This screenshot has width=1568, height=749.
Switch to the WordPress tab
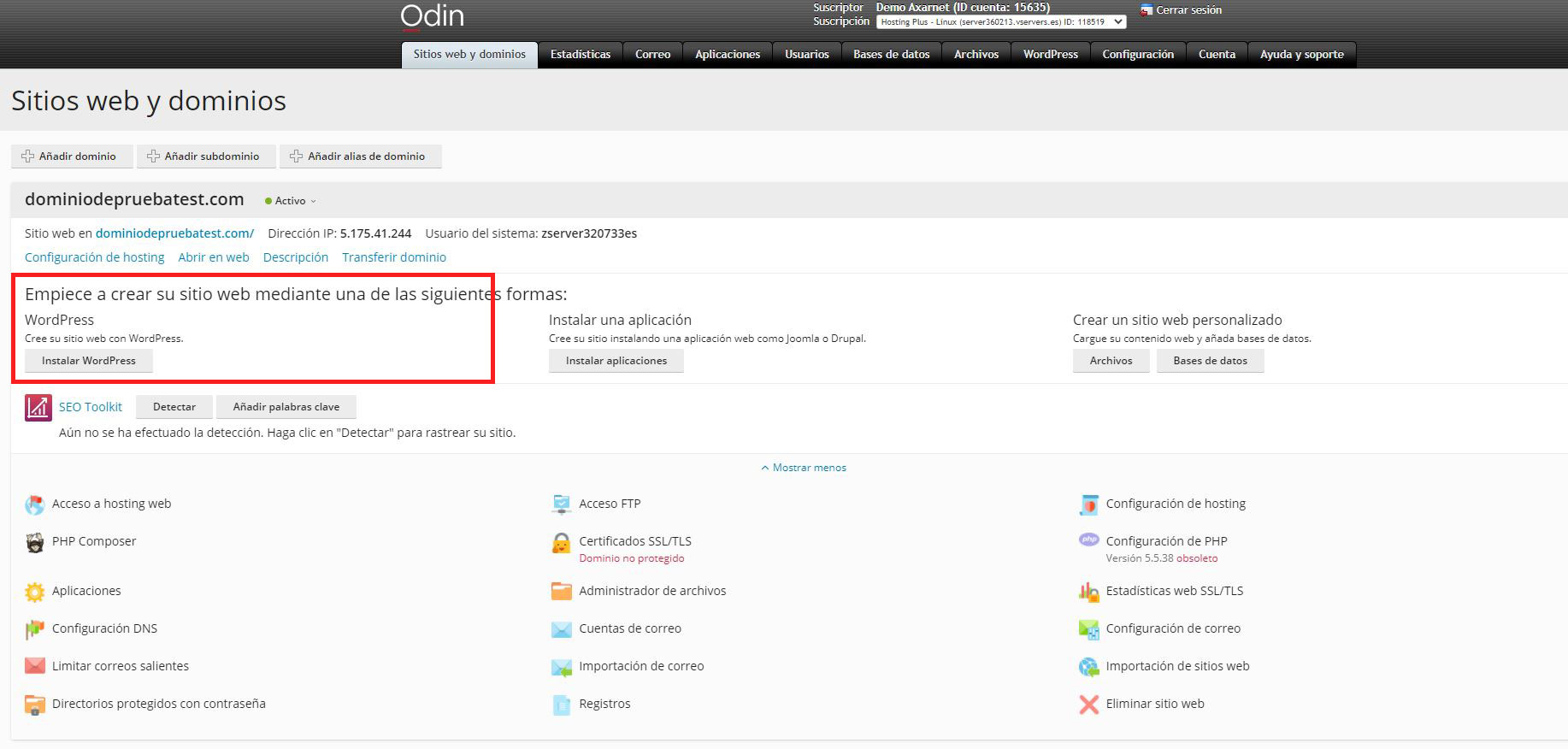coord(1050,55)
